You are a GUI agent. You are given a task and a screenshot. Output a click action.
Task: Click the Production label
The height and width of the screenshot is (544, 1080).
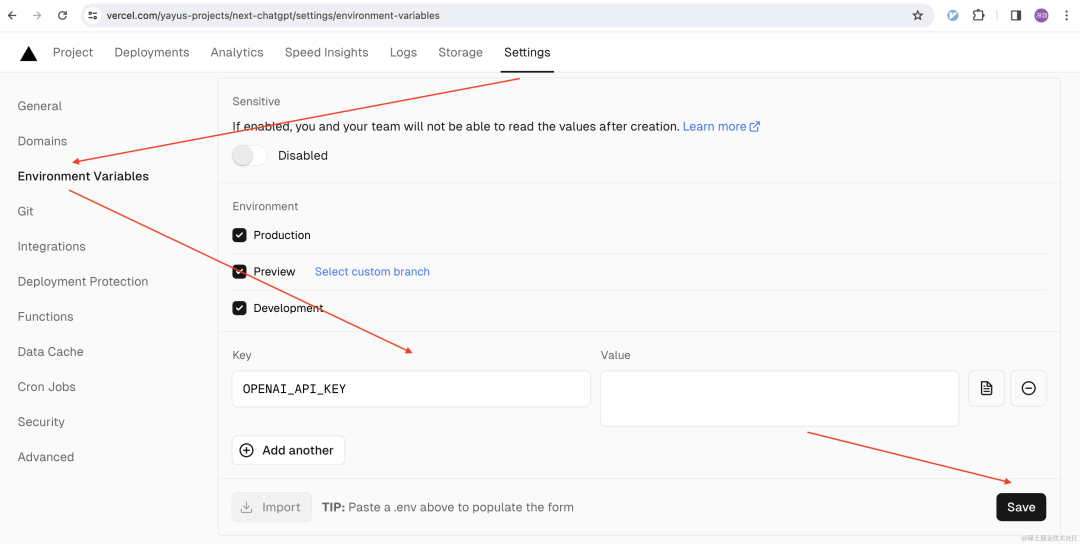click(282, 235)
